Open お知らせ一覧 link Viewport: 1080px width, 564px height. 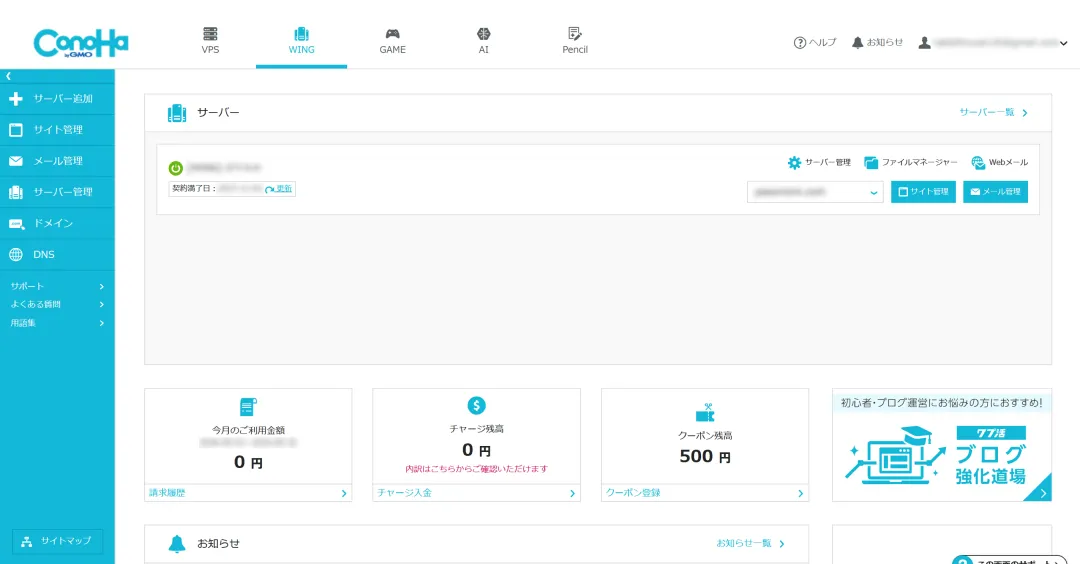[750, 543]
